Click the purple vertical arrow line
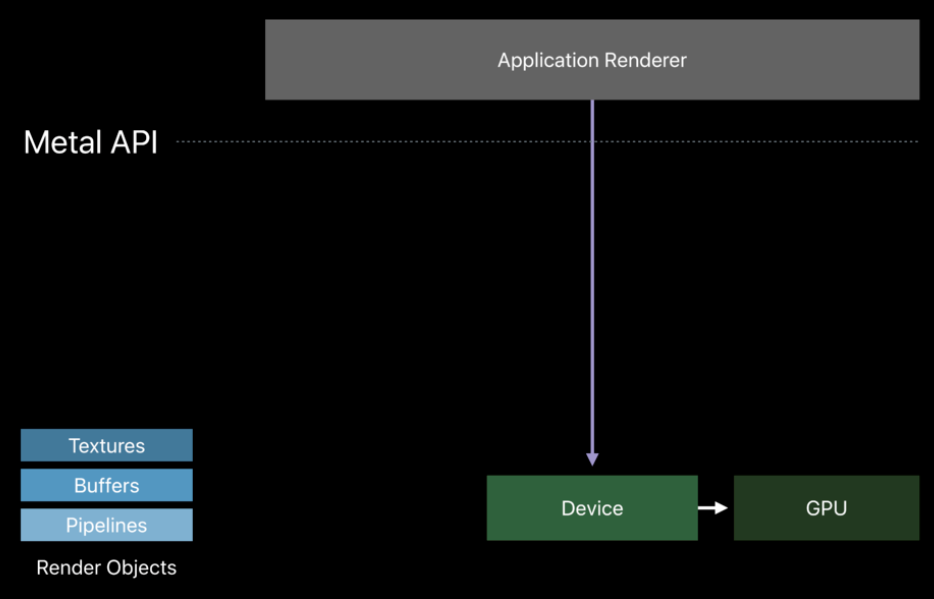 tap(592, 280)
